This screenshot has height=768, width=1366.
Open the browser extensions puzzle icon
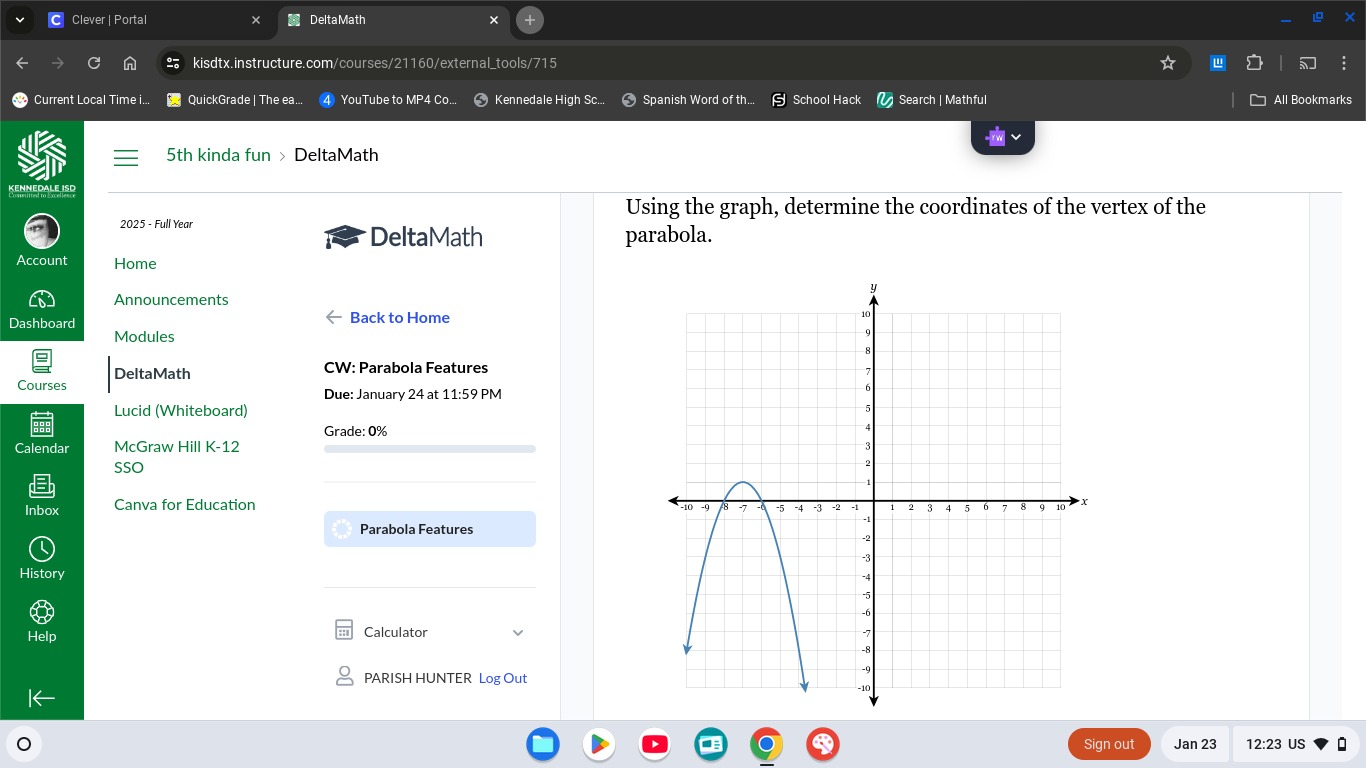1255,63
